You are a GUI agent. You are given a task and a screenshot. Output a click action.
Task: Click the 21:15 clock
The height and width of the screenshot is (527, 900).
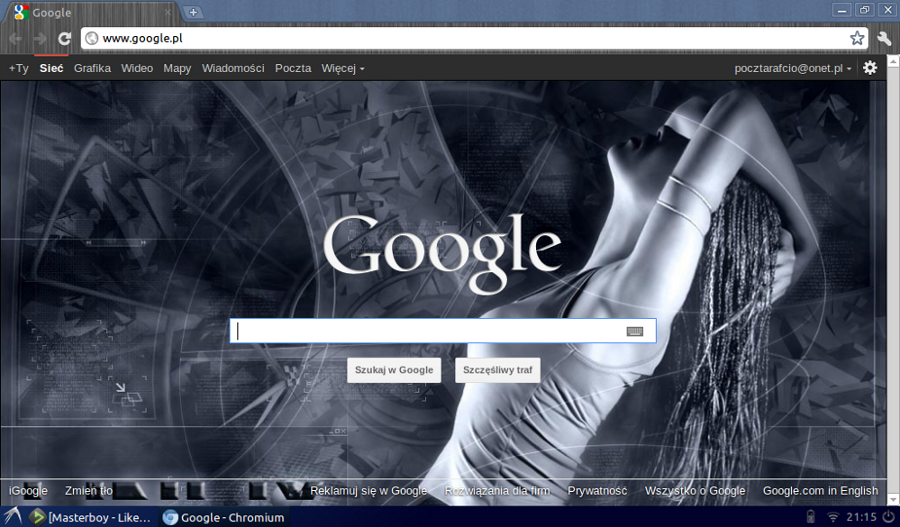[x=862, y=517]
